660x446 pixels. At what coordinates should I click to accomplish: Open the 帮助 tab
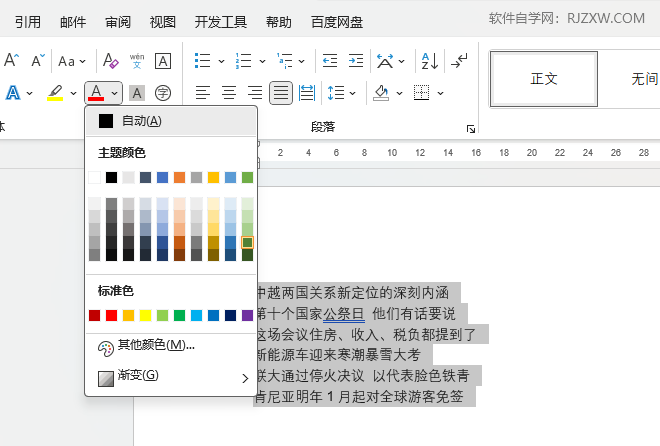279,22
